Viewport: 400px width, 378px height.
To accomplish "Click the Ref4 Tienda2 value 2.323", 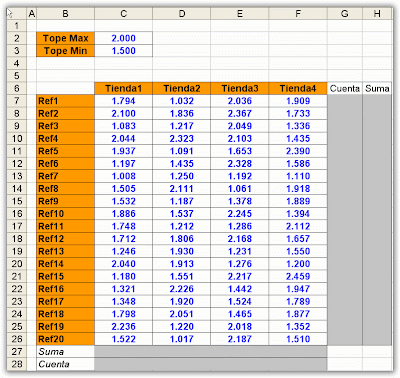I will 182,138.
